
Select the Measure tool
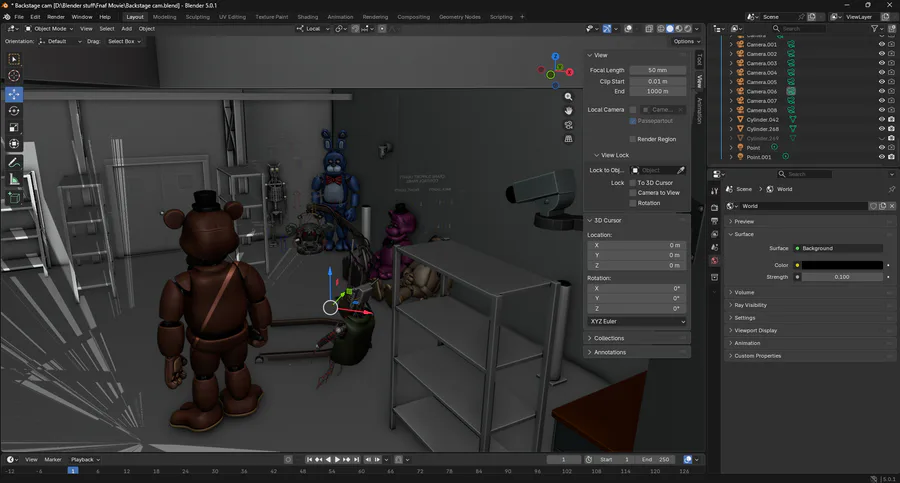14,180
